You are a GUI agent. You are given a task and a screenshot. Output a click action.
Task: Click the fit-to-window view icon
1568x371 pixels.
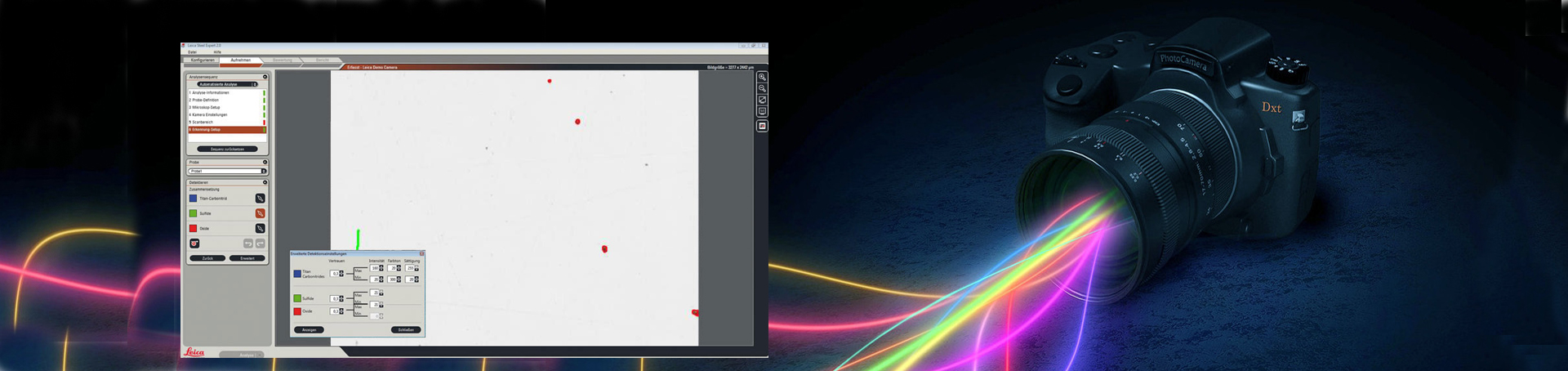coord(762,100)
